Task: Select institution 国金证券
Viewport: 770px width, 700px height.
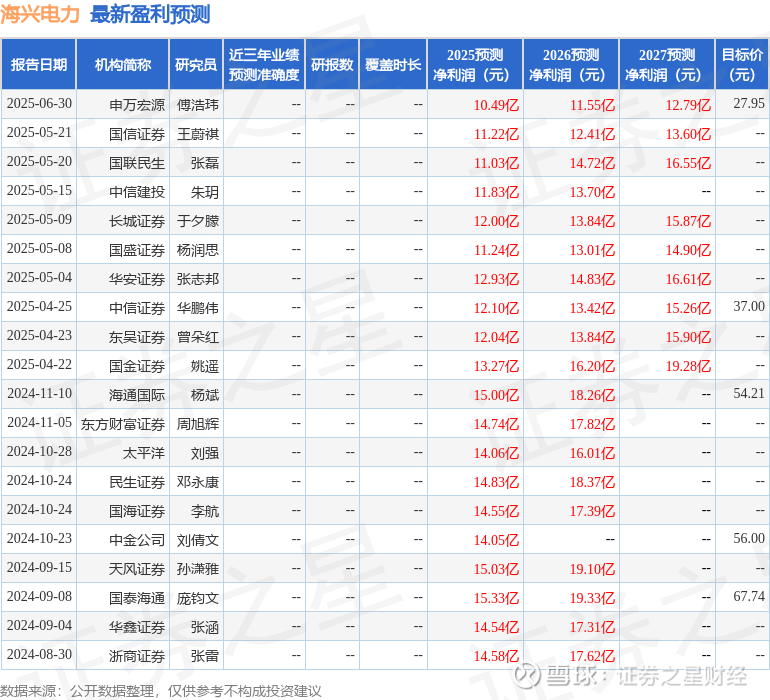Action: coord(137,365)
